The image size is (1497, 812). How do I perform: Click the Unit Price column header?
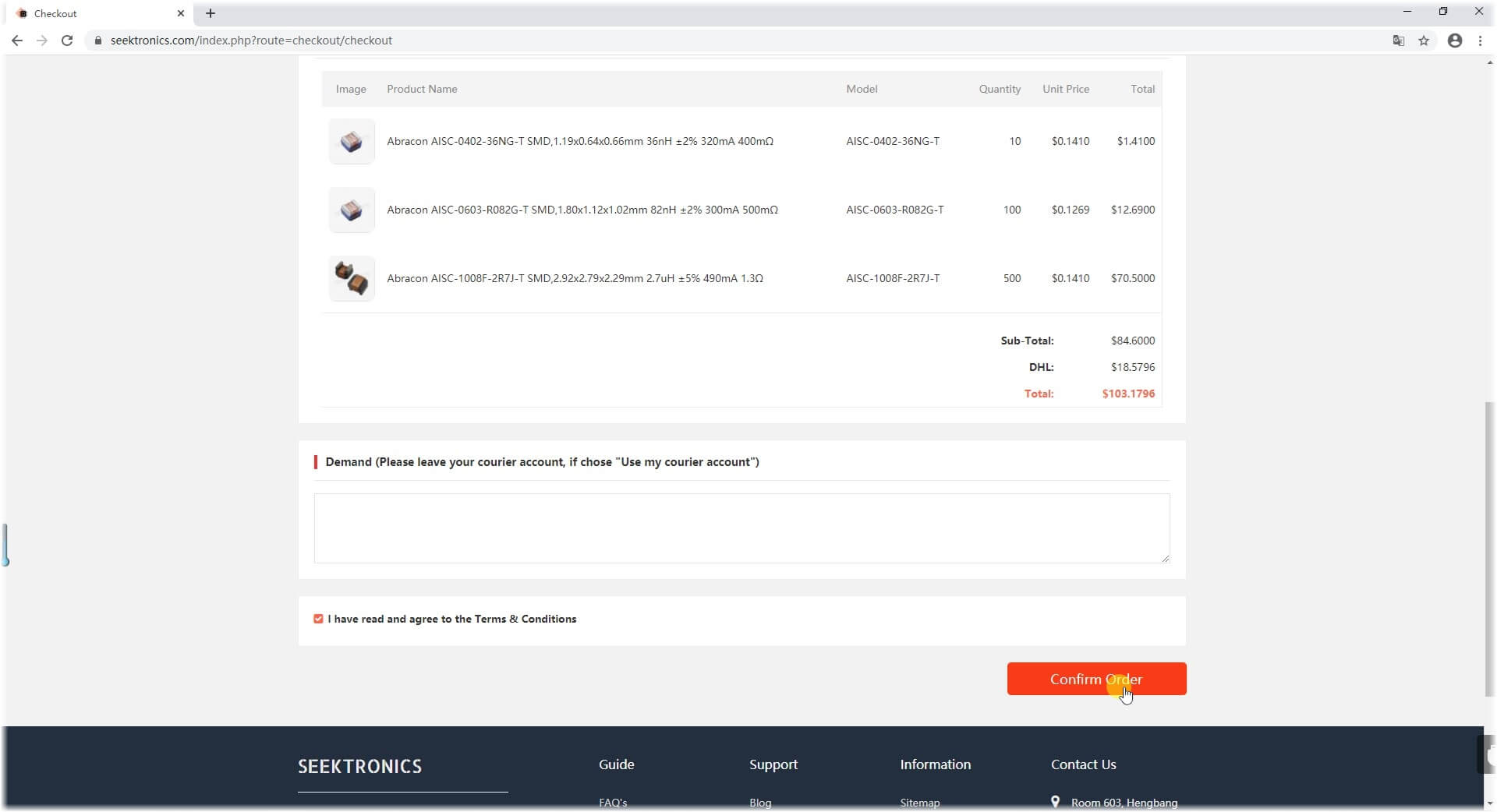coord(1066,89)
